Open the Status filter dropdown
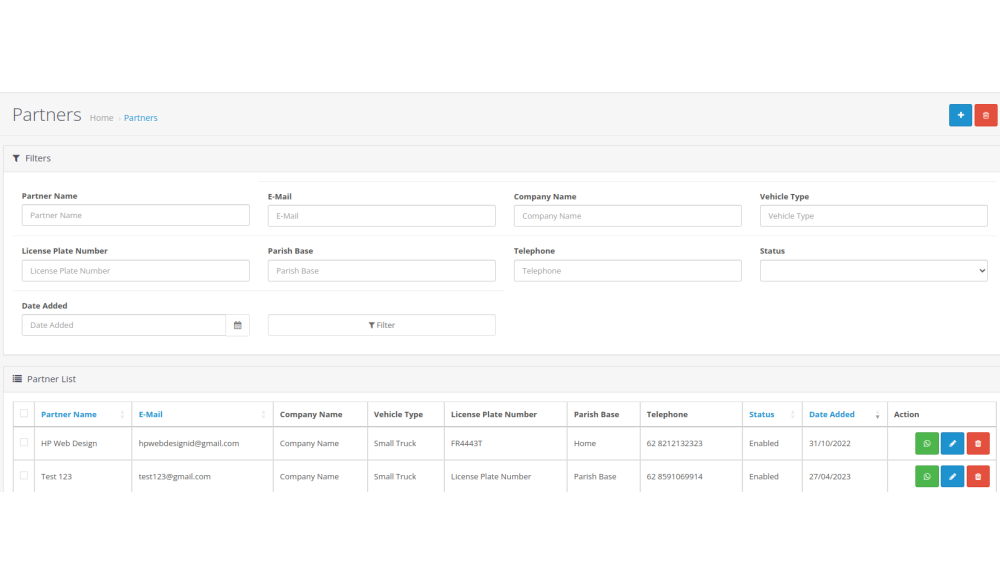 pyautogui.click(x=873, y=271)
